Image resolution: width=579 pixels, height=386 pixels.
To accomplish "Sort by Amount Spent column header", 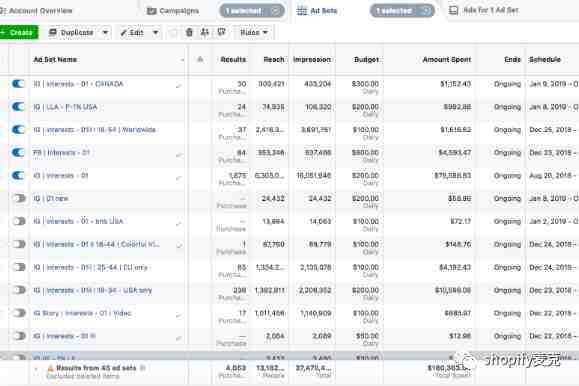I will [x=446, y=59].
